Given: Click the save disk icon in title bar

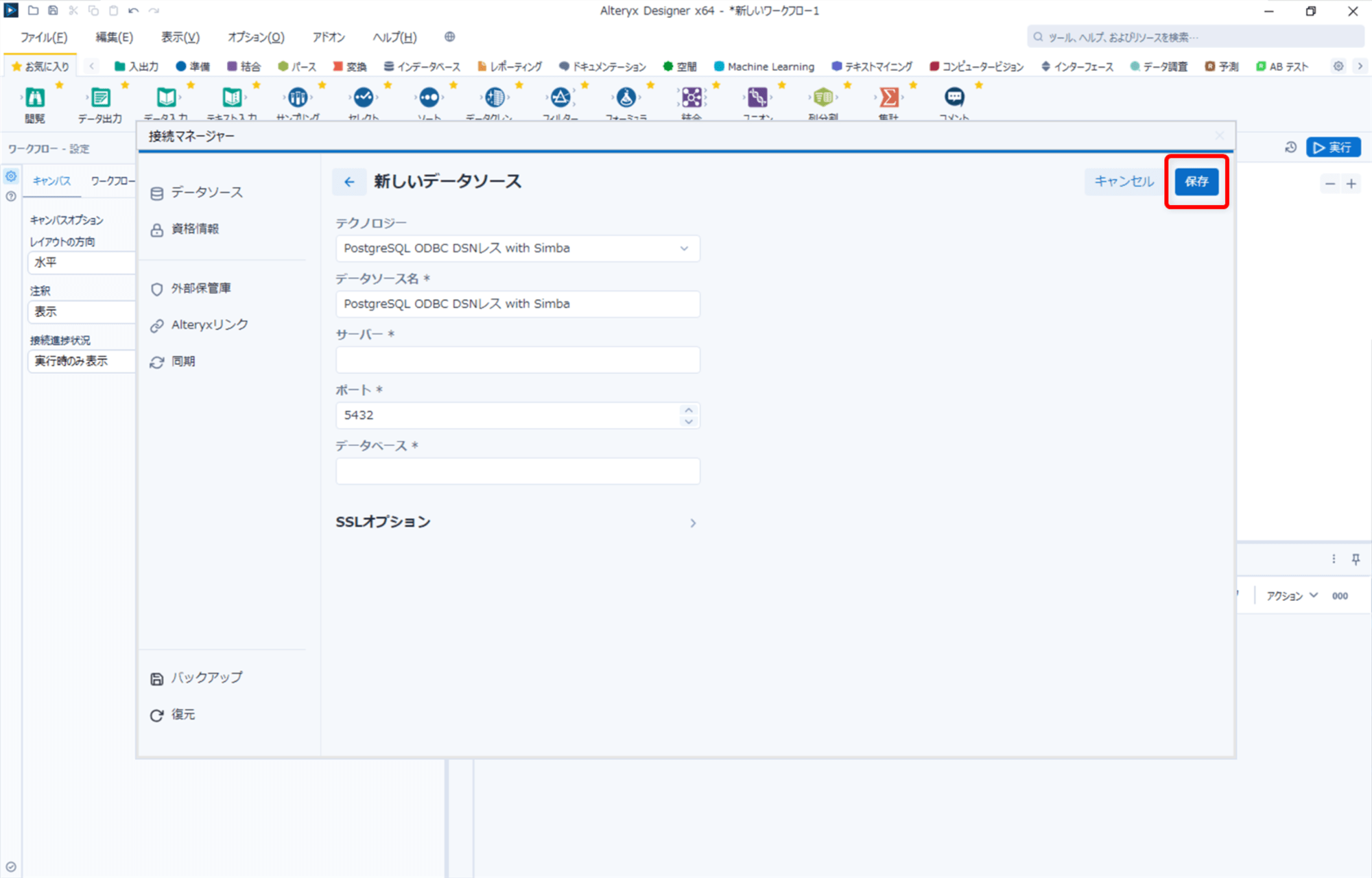Looking at the screenshot, I should tap(53, 10).
